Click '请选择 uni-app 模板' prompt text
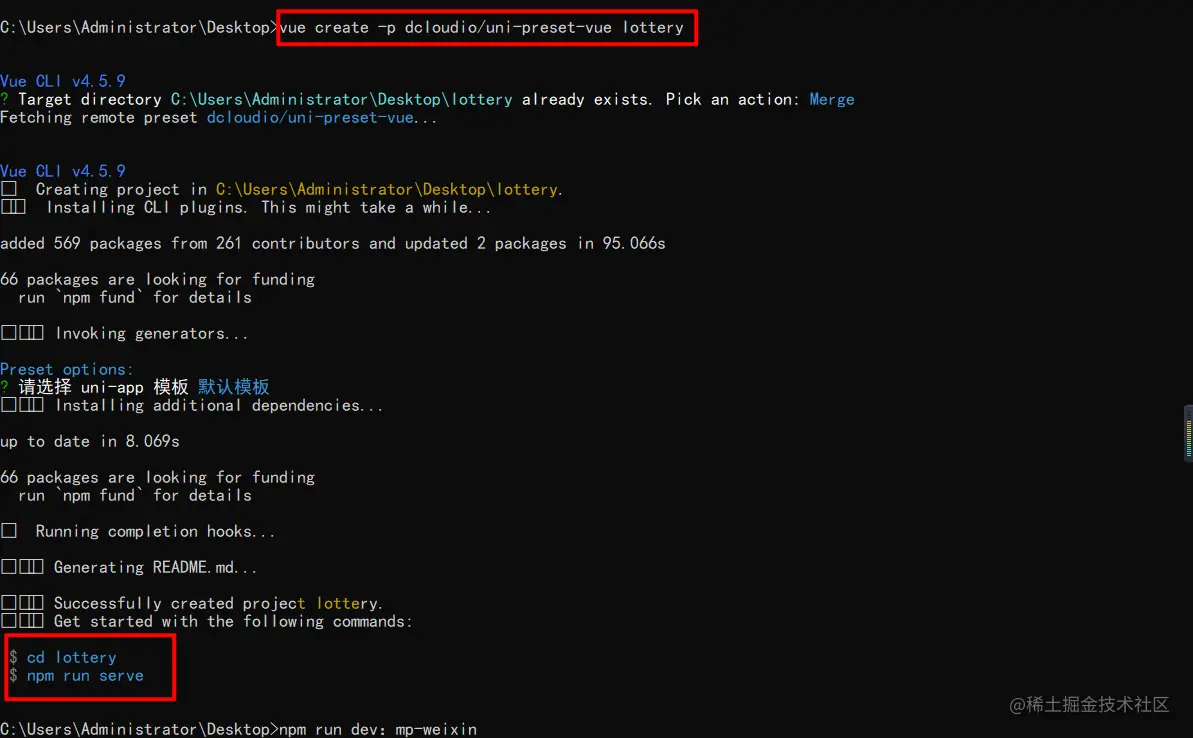 [x=103, y=387]
